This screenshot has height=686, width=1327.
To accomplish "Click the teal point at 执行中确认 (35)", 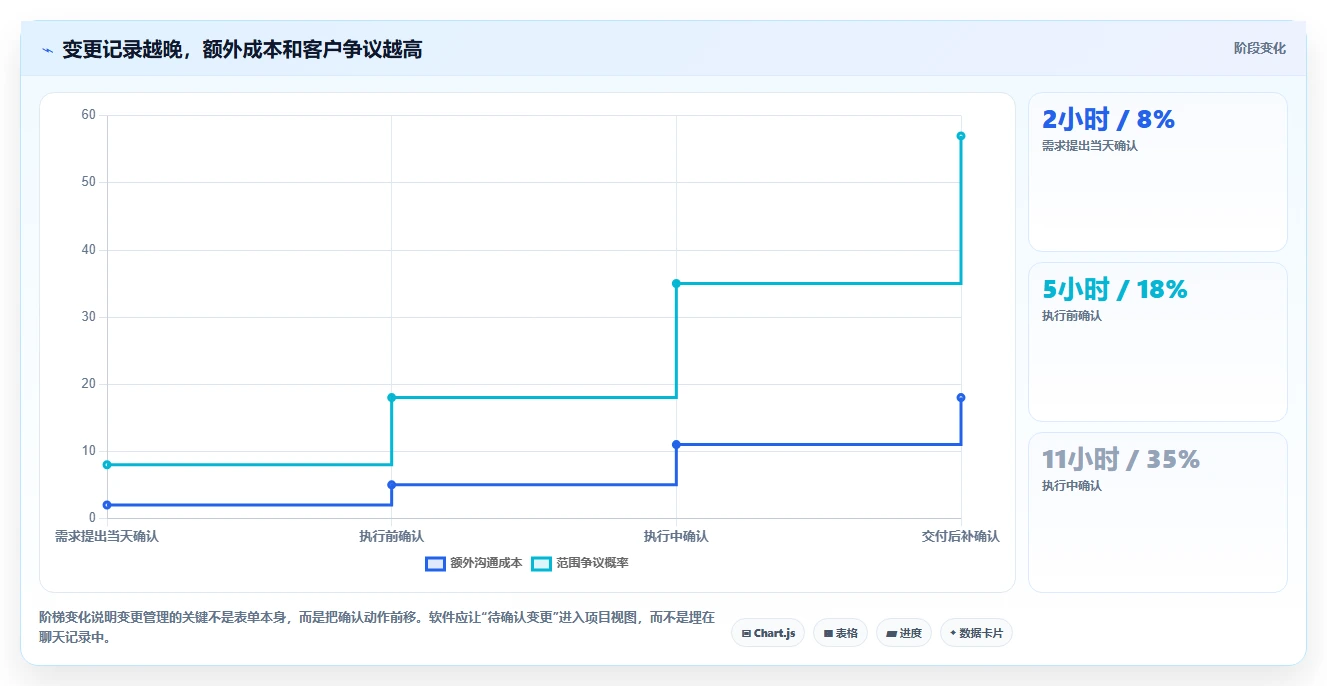I will pyautogui.click(x=676, y=283).
